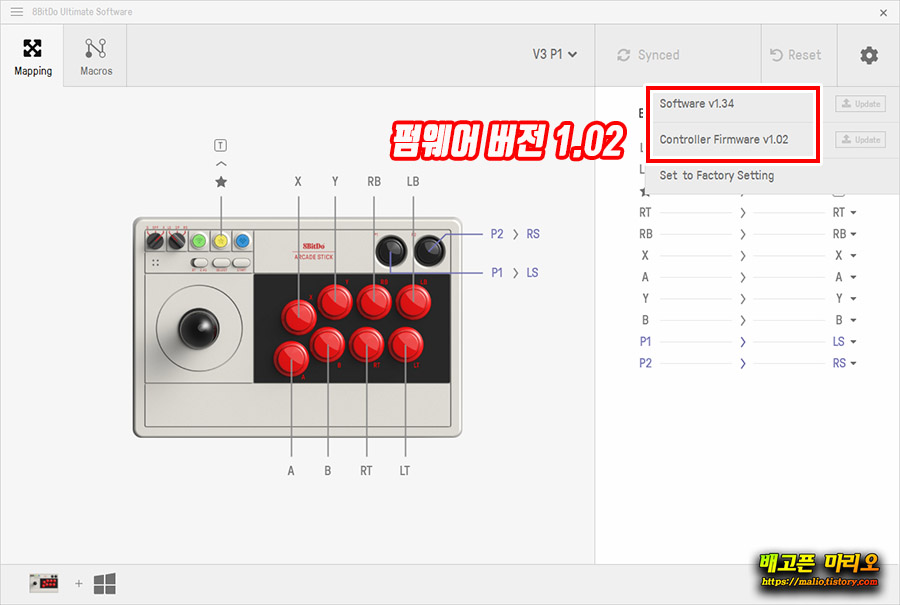Image resolution: width=900 pixels, height=605 pixels.
Task: Click the P2 round button on the arcade stick
Action: (429, 251)
